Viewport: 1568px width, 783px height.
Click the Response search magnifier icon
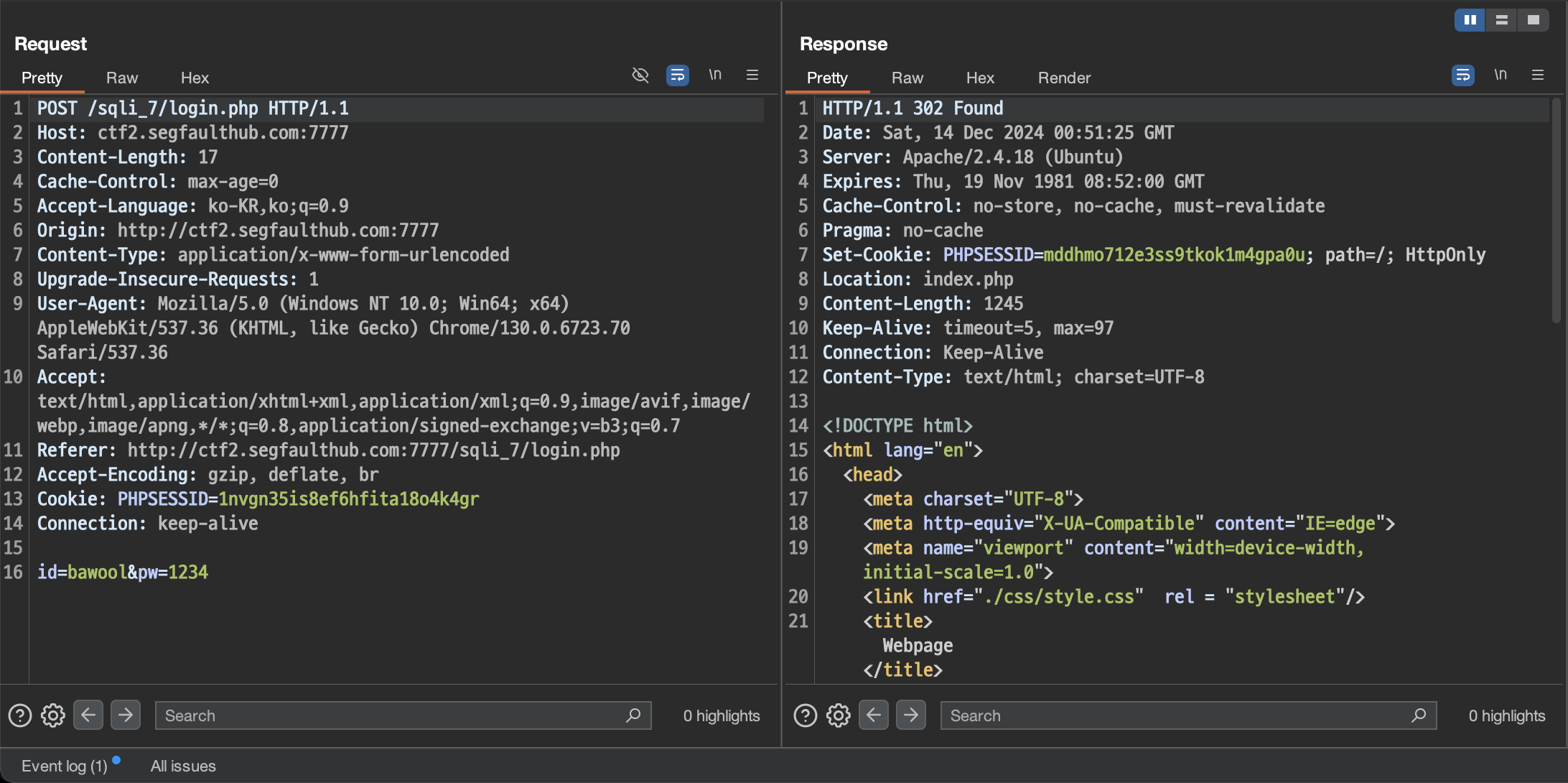coord(1418,715)
